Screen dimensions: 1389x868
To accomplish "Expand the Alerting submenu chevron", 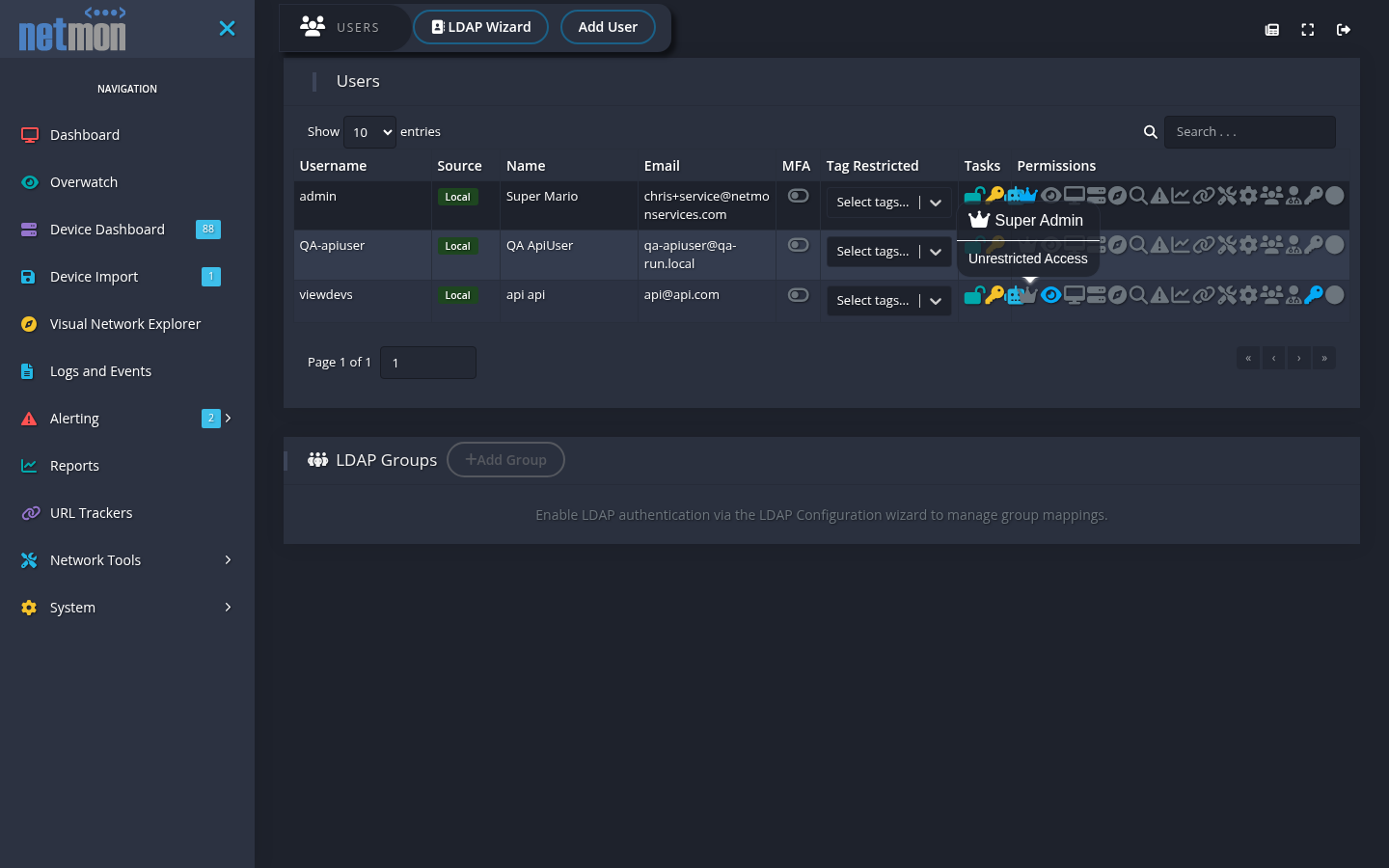I will 228,418.
